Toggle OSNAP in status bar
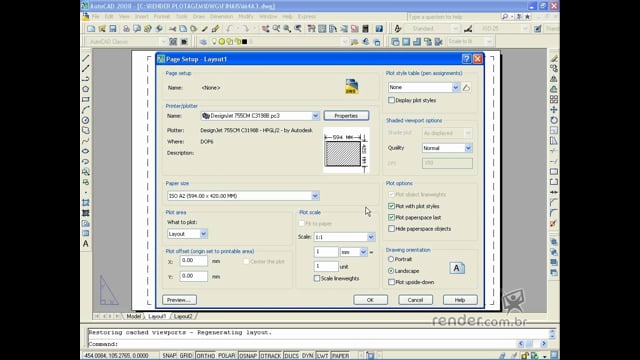This screenshot has height=360, width=640. coord(248,356)
